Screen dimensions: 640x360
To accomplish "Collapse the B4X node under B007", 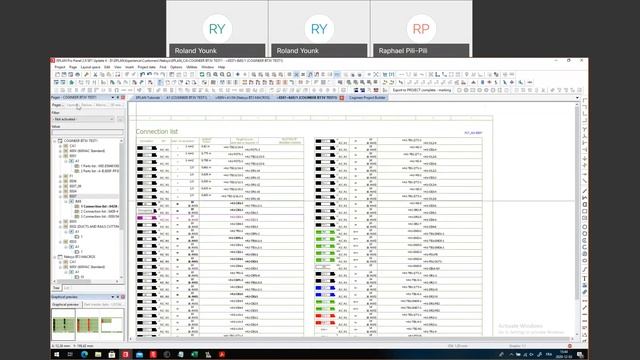I will [66, 201].
